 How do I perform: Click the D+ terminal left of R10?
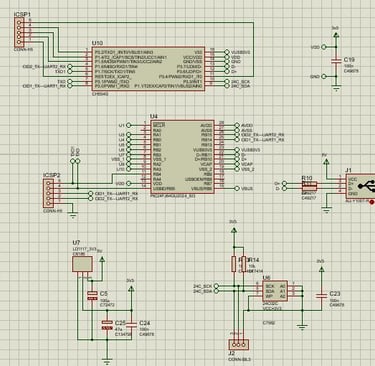click(x=284, y=183)
